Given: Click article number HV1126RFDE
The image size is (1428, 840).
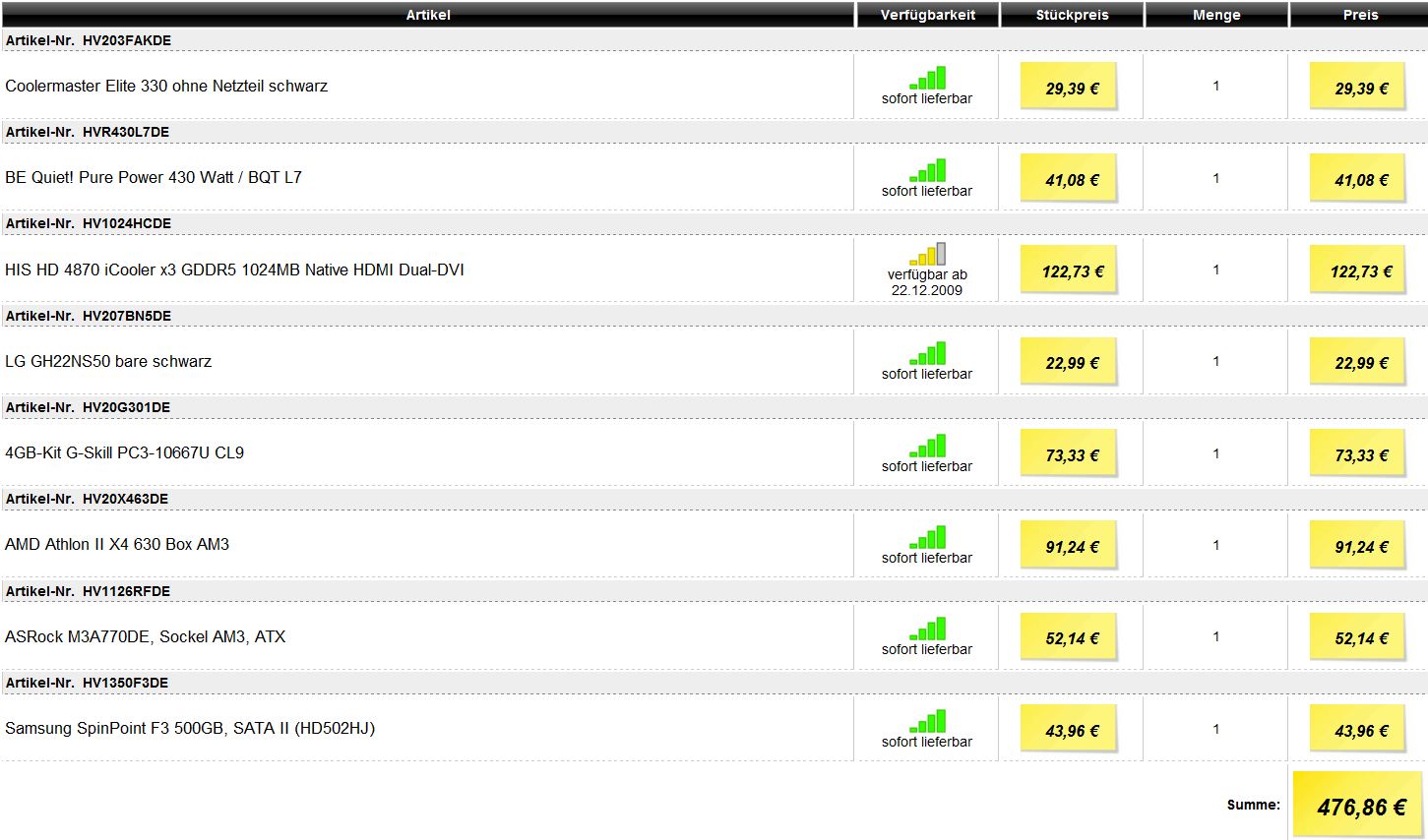Looking at the screenshot, I should [x=126, y=591].
